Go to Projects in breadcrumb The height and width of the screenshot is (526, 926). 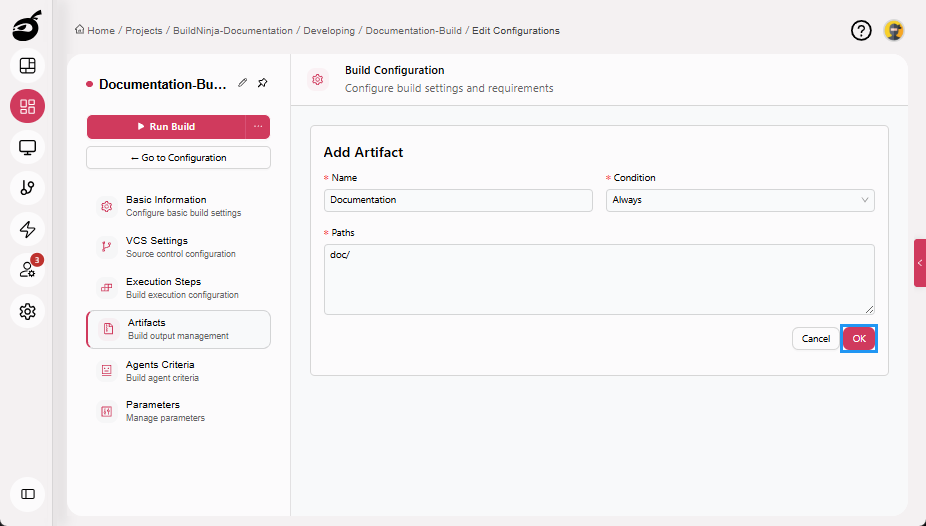[144, 31]
